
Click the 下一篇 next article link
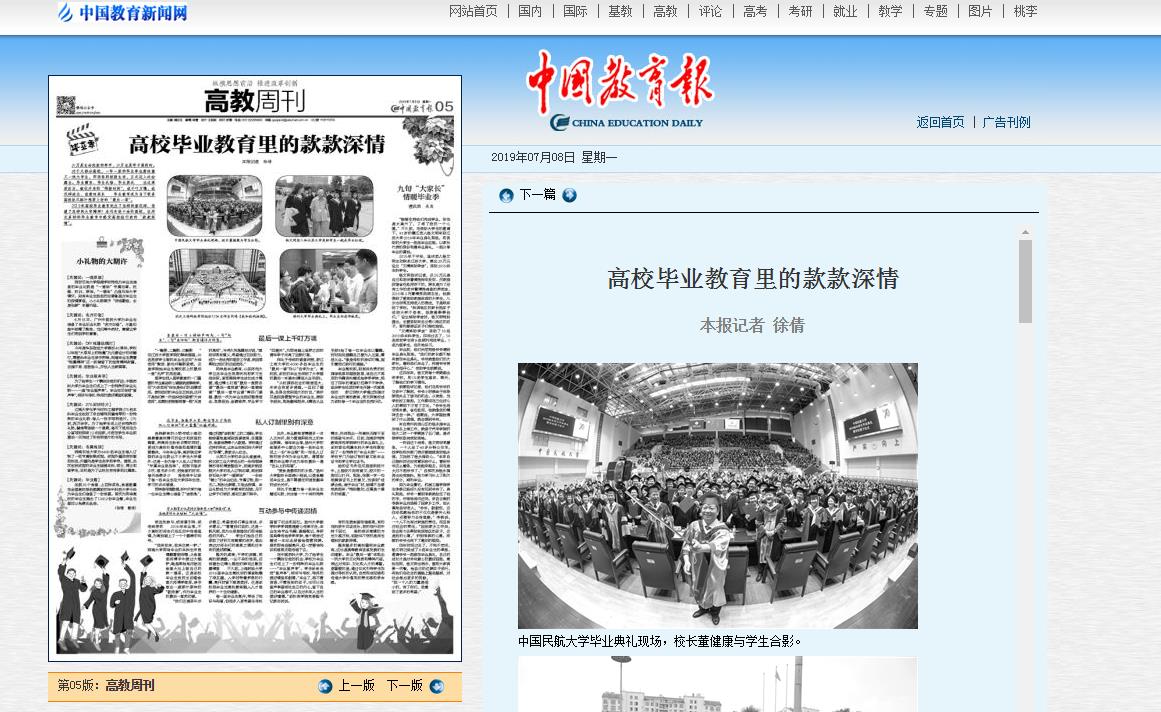coord(537,195)
